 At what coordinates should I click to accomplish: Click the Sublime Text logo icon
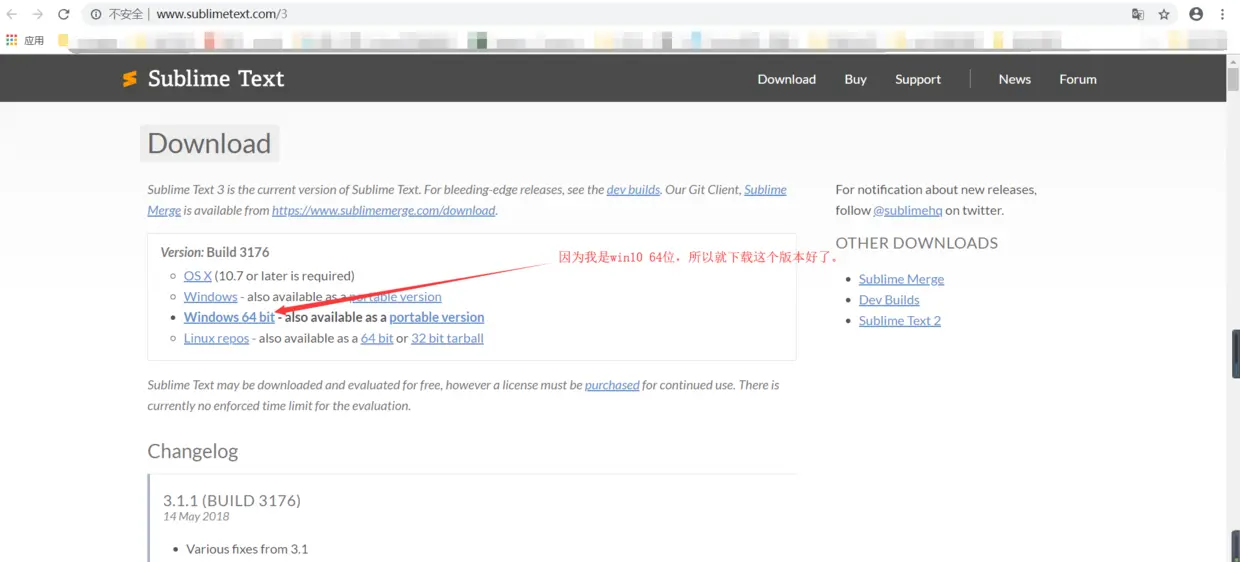point(129,79)
